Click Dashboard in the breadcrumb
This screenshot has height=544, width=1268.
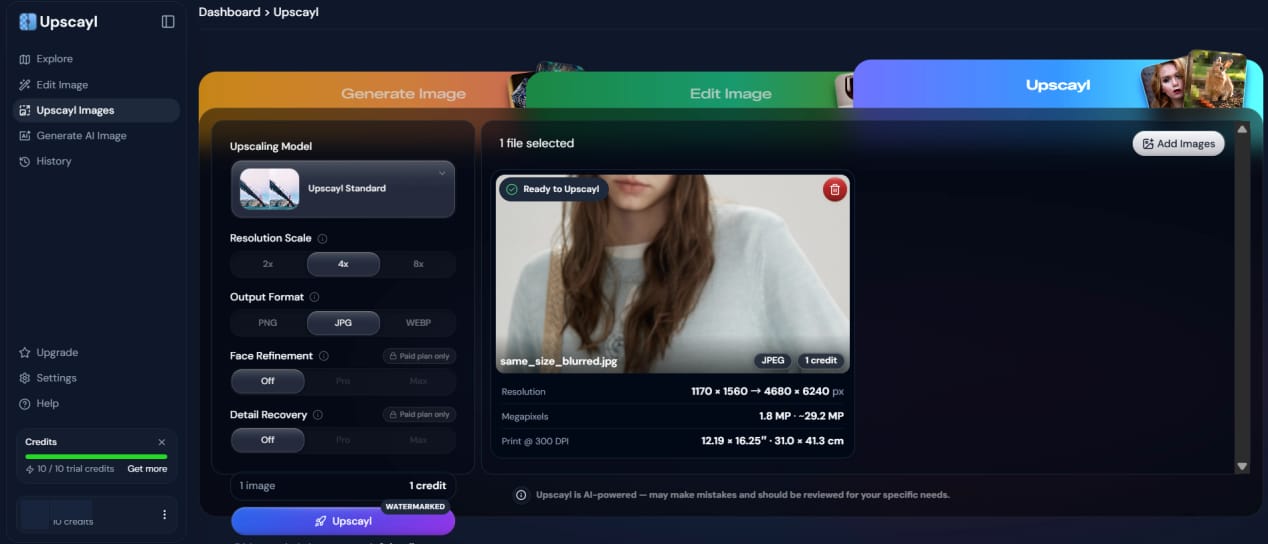coord(229,12)
